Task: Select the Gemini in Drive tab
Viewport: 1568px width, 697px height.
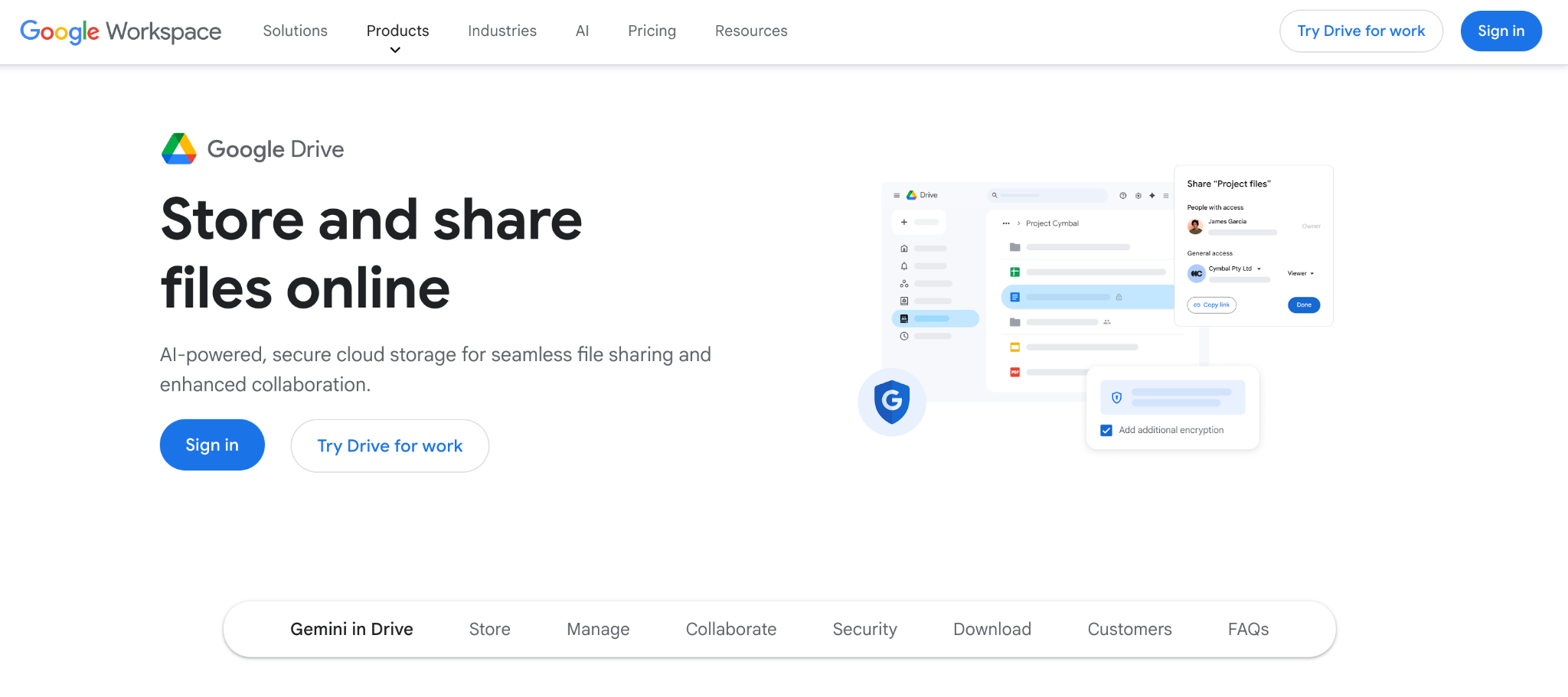Action: tap(351, 629)
